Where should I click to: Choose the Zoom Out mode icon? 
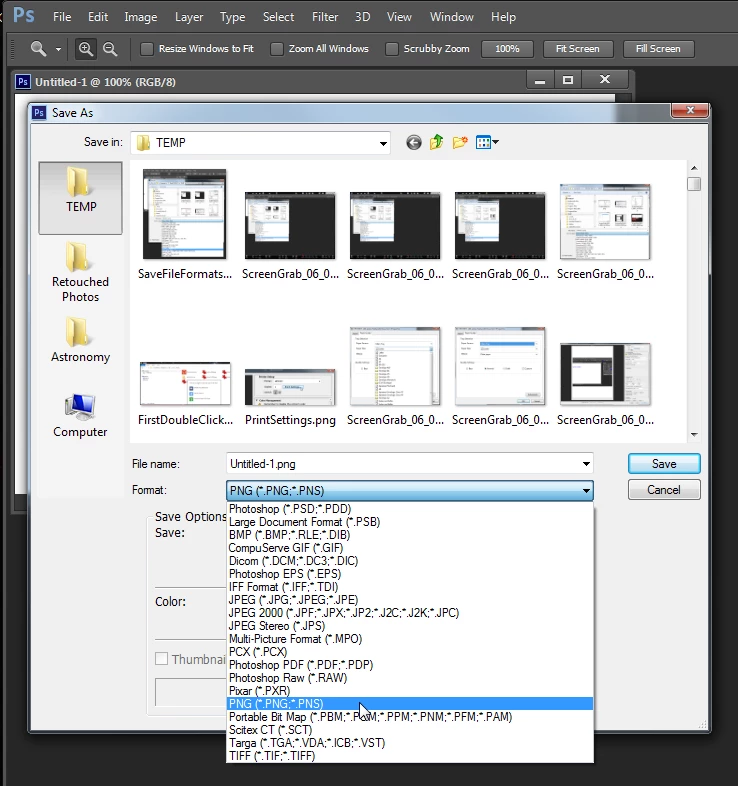[x=110, y=49]
